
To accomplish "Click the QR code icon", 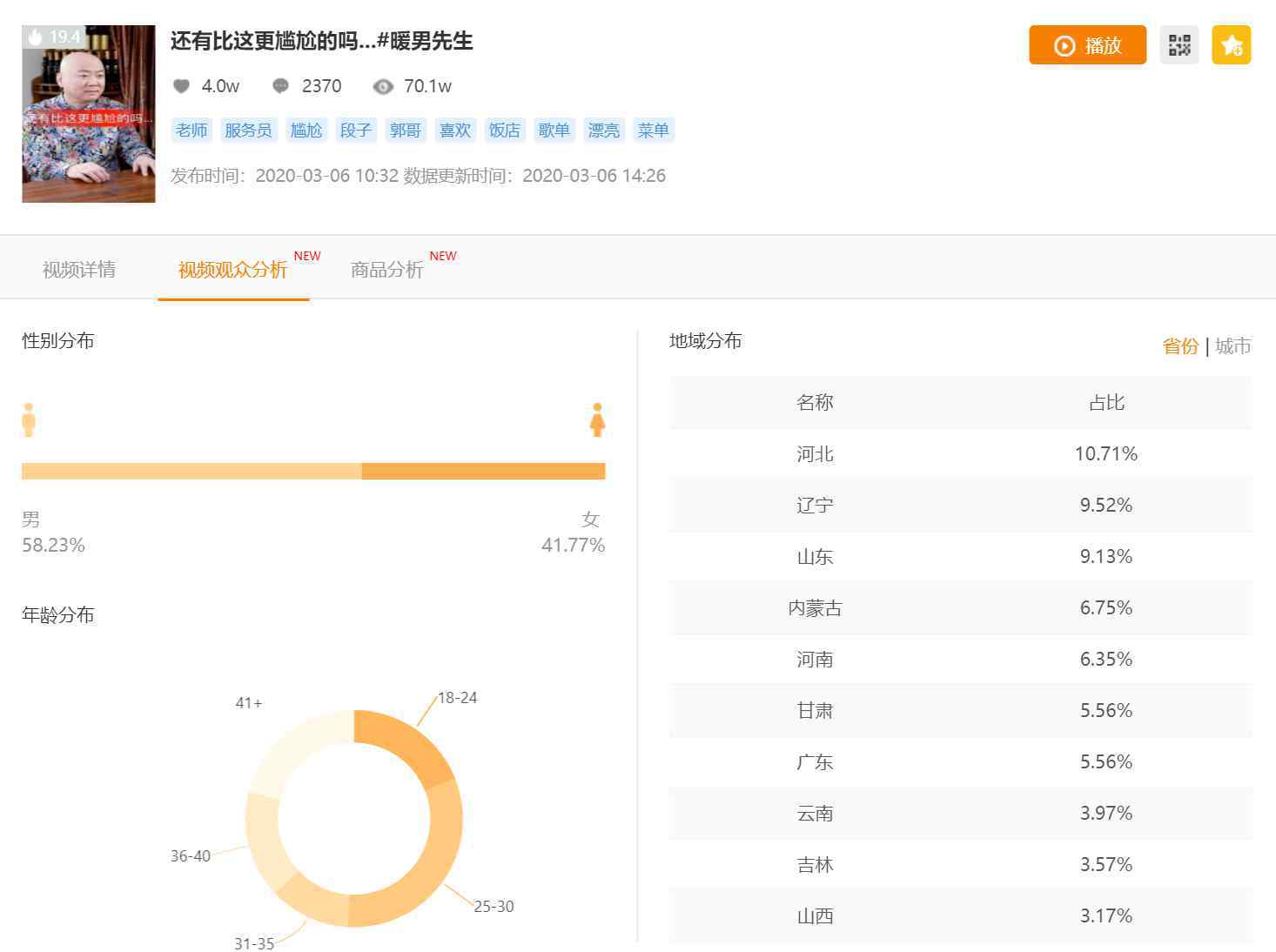I will [1179, 45].
